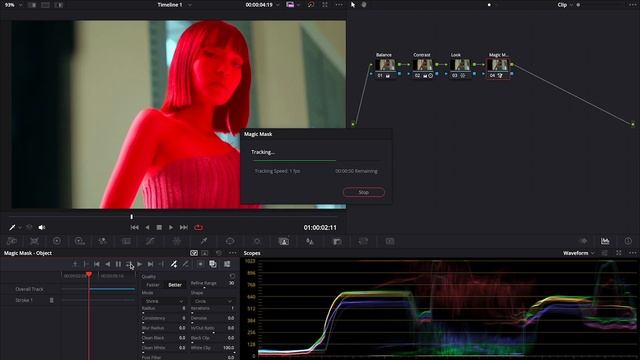640x360 pixels.
Task: Open the Blur palette
Action: point(310,241)
